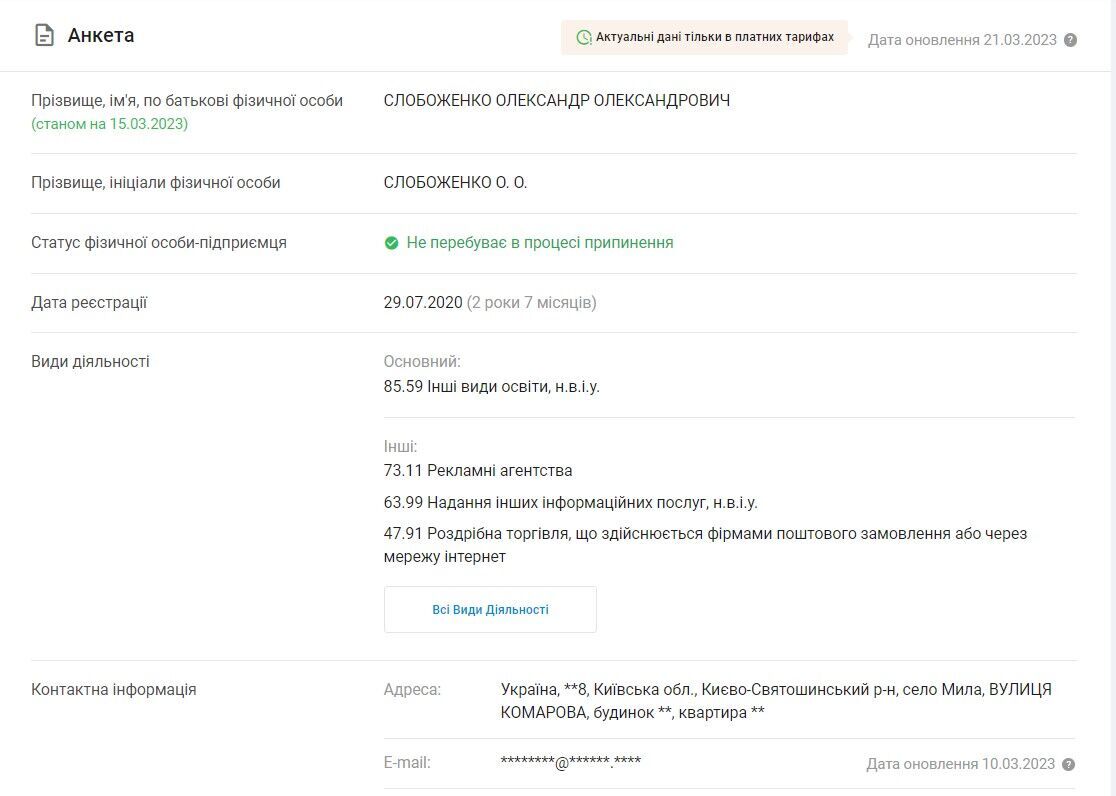Click the document icon beside Анкета heading

(44, 36)
